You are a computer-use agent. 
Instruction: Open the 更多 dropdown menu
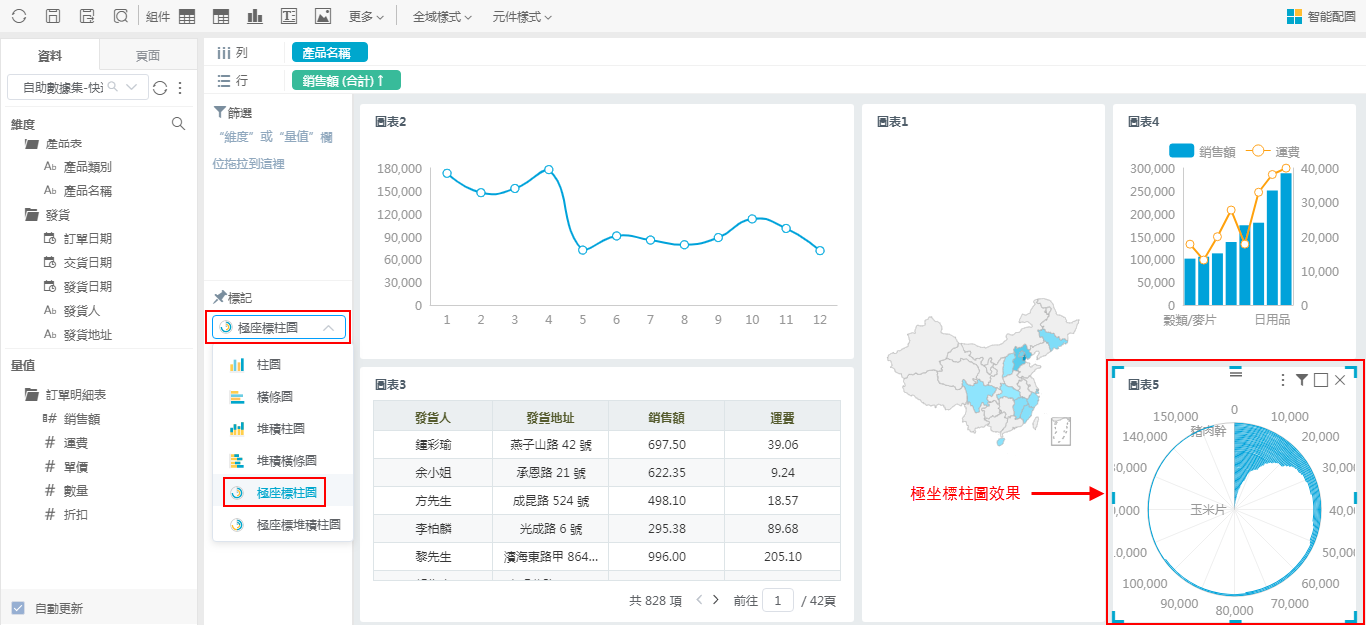click(x=366, y=16)
